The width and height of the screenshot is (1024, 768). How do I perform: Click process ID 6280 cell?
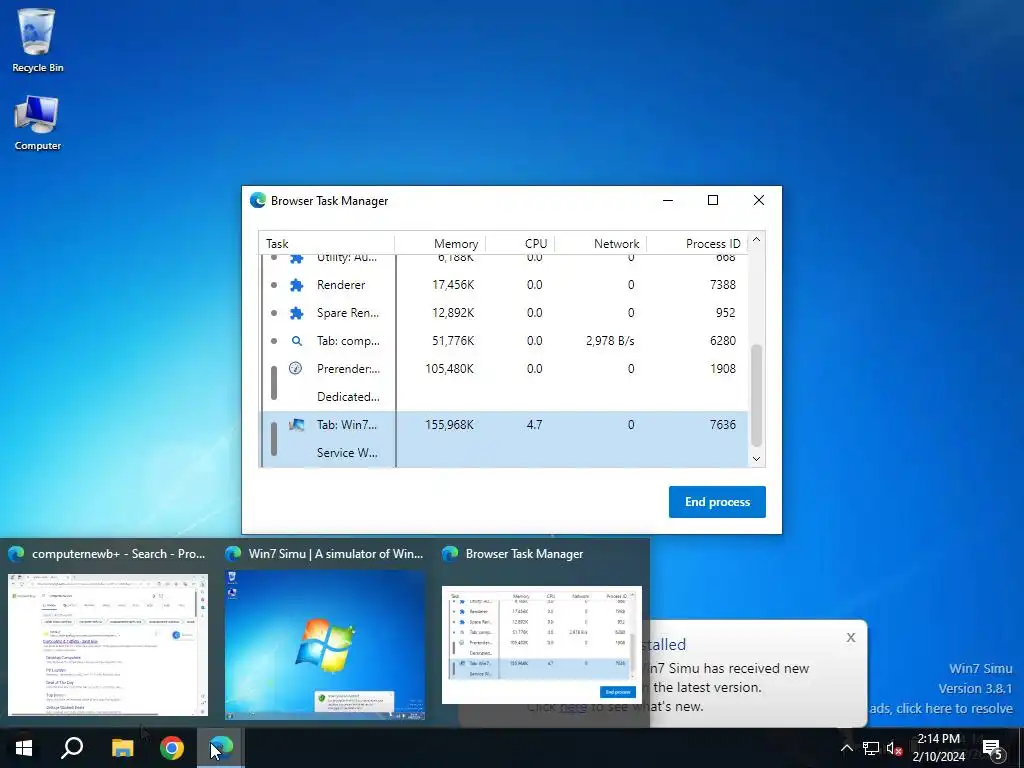(722, 341)
